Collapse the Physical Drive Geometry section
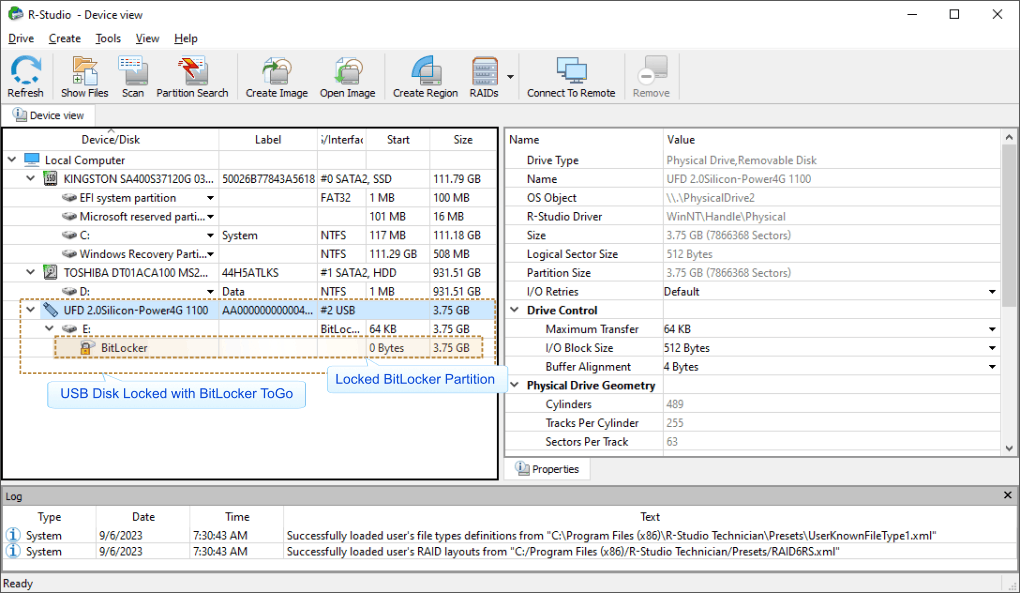Screen dimensions: 1020x593 point(515,385)
